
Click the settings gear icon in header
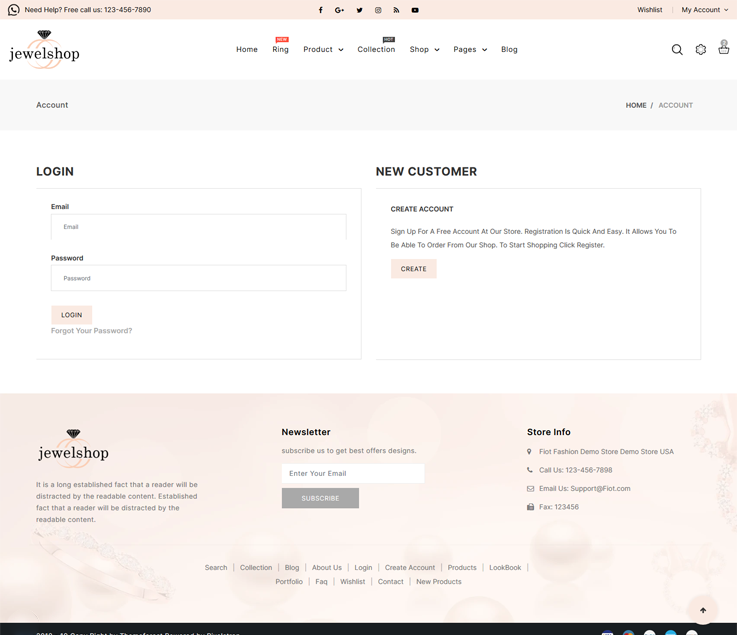tap(701, 49)
